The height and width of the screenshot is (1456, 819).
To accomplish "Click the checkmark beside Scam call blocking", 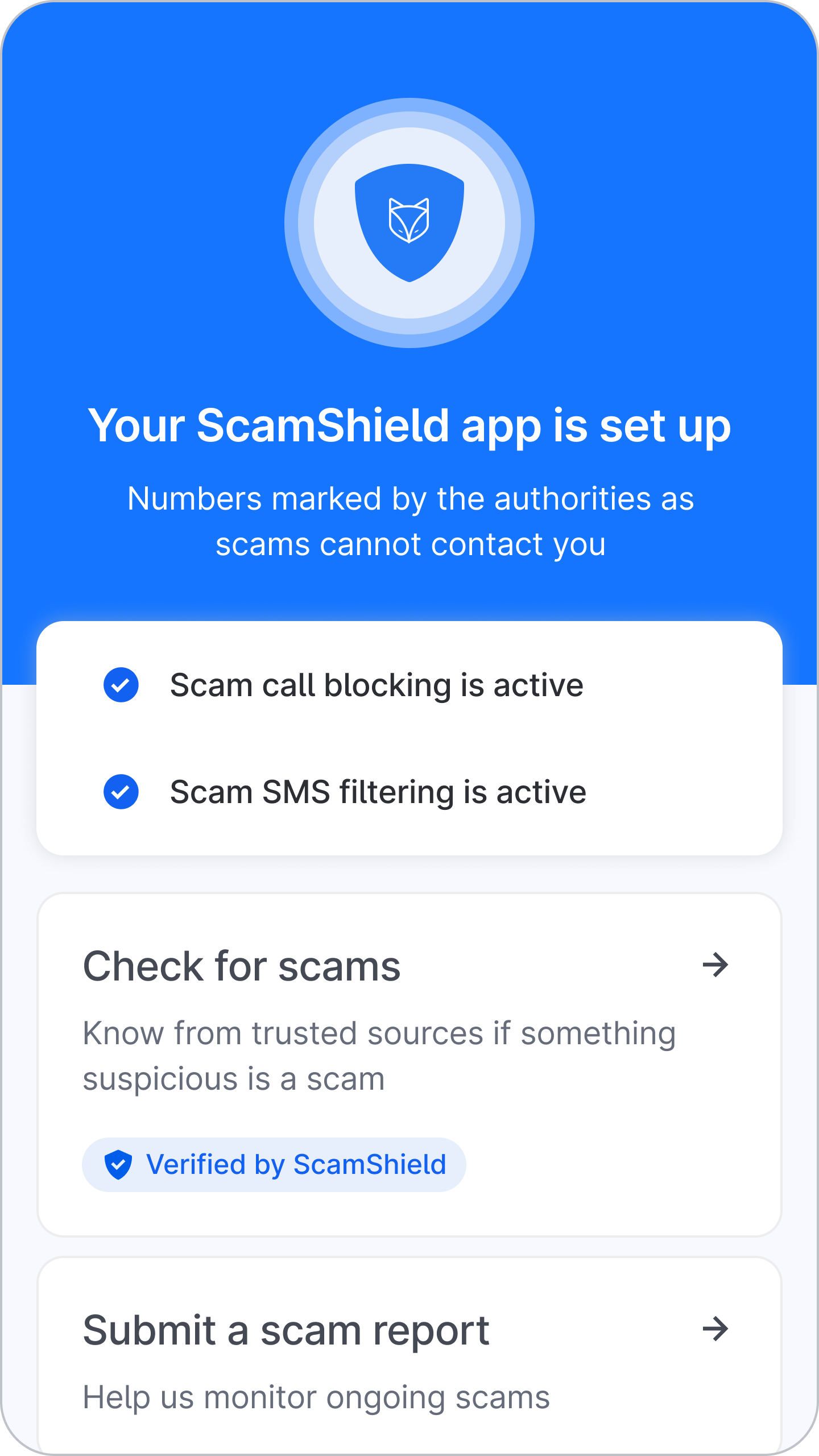I will [x=121, y=685].
